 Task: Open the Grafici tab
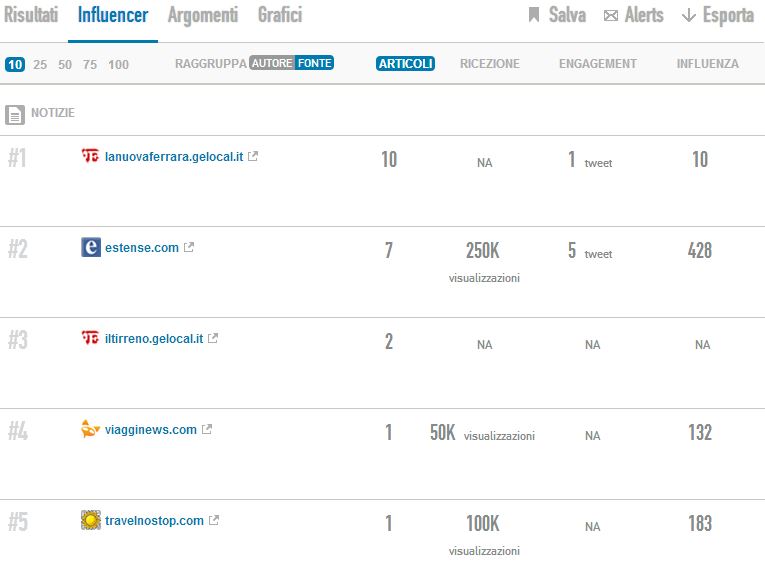(x=280, y=15)
